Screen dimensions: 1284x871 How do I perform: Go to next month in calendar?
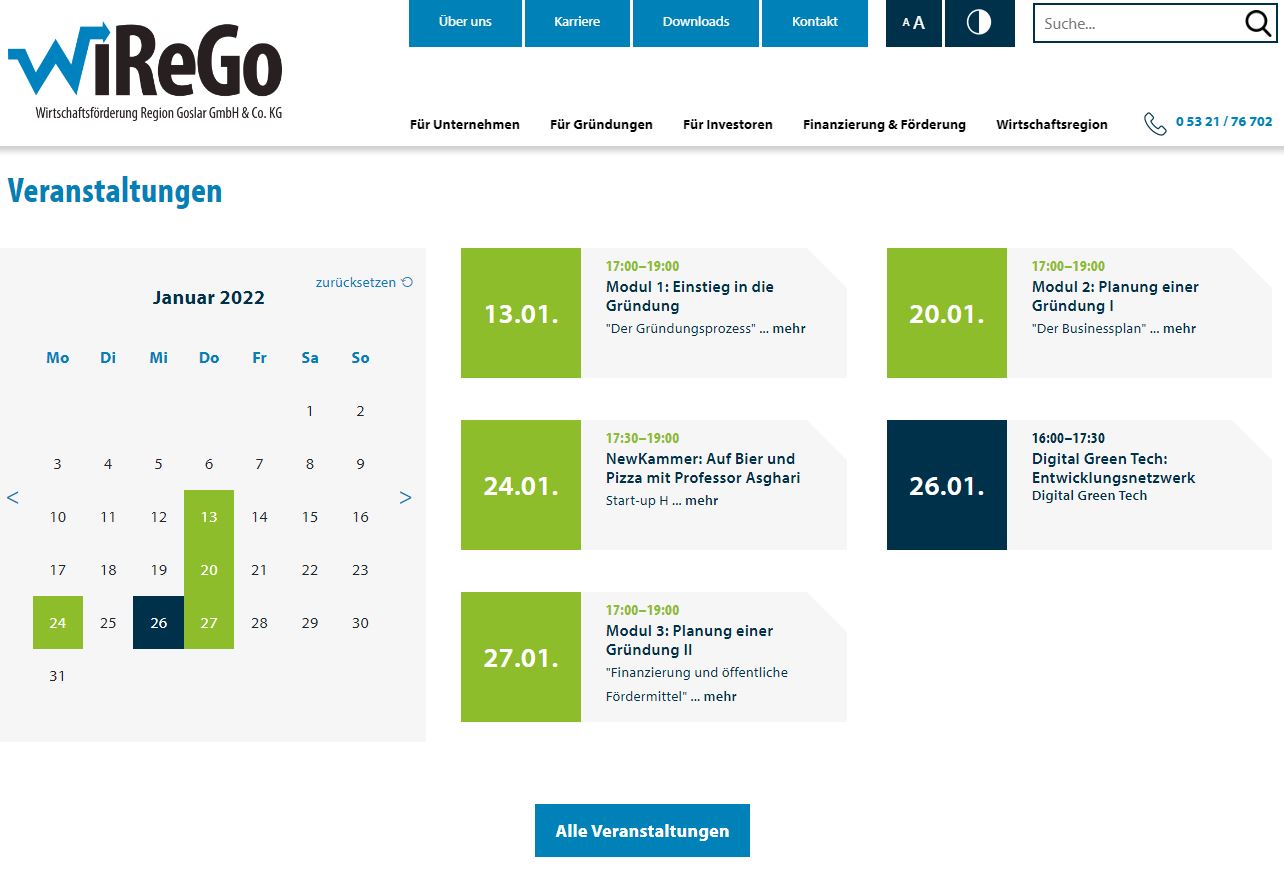pos(405,497)
